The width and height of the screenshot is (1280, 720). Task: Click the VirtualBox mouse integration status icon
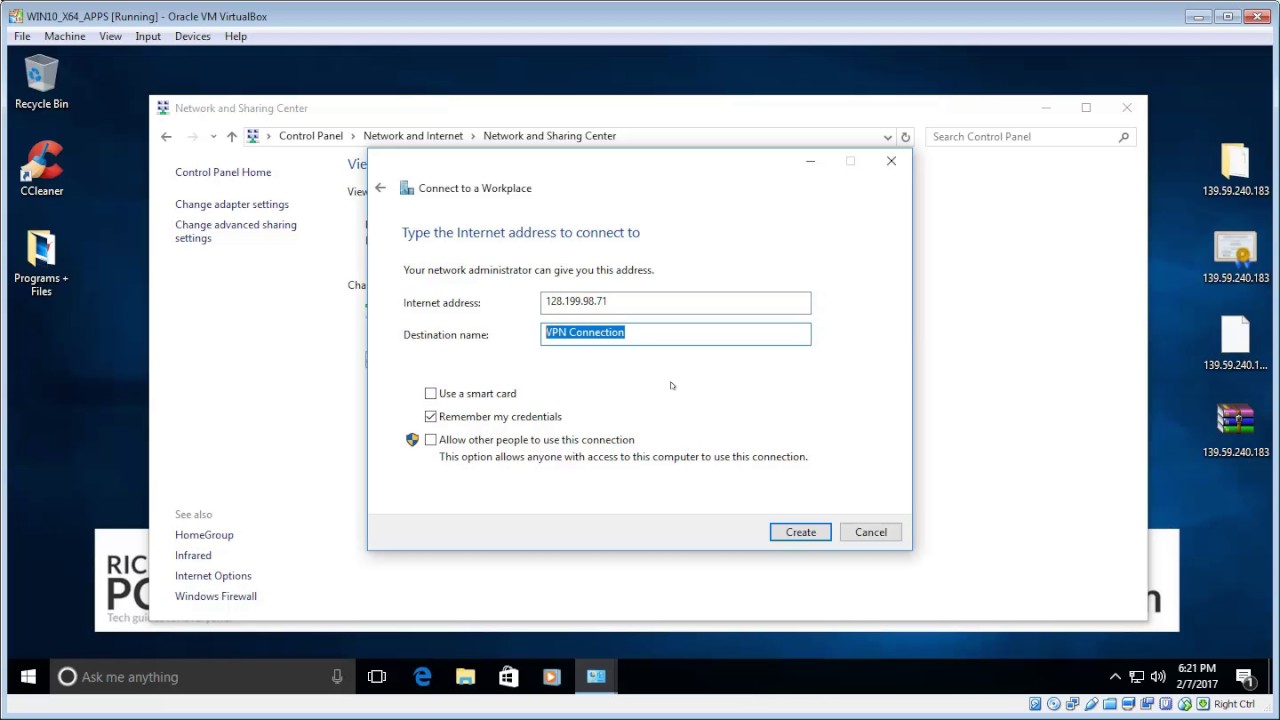[x=1186, y=704]
